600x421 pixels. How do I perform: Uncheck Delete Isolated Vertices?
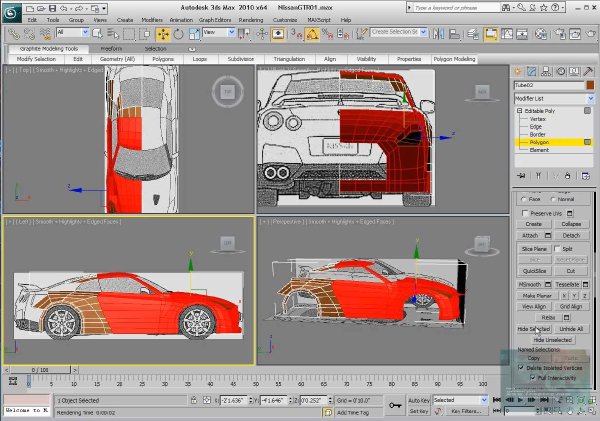521,367
